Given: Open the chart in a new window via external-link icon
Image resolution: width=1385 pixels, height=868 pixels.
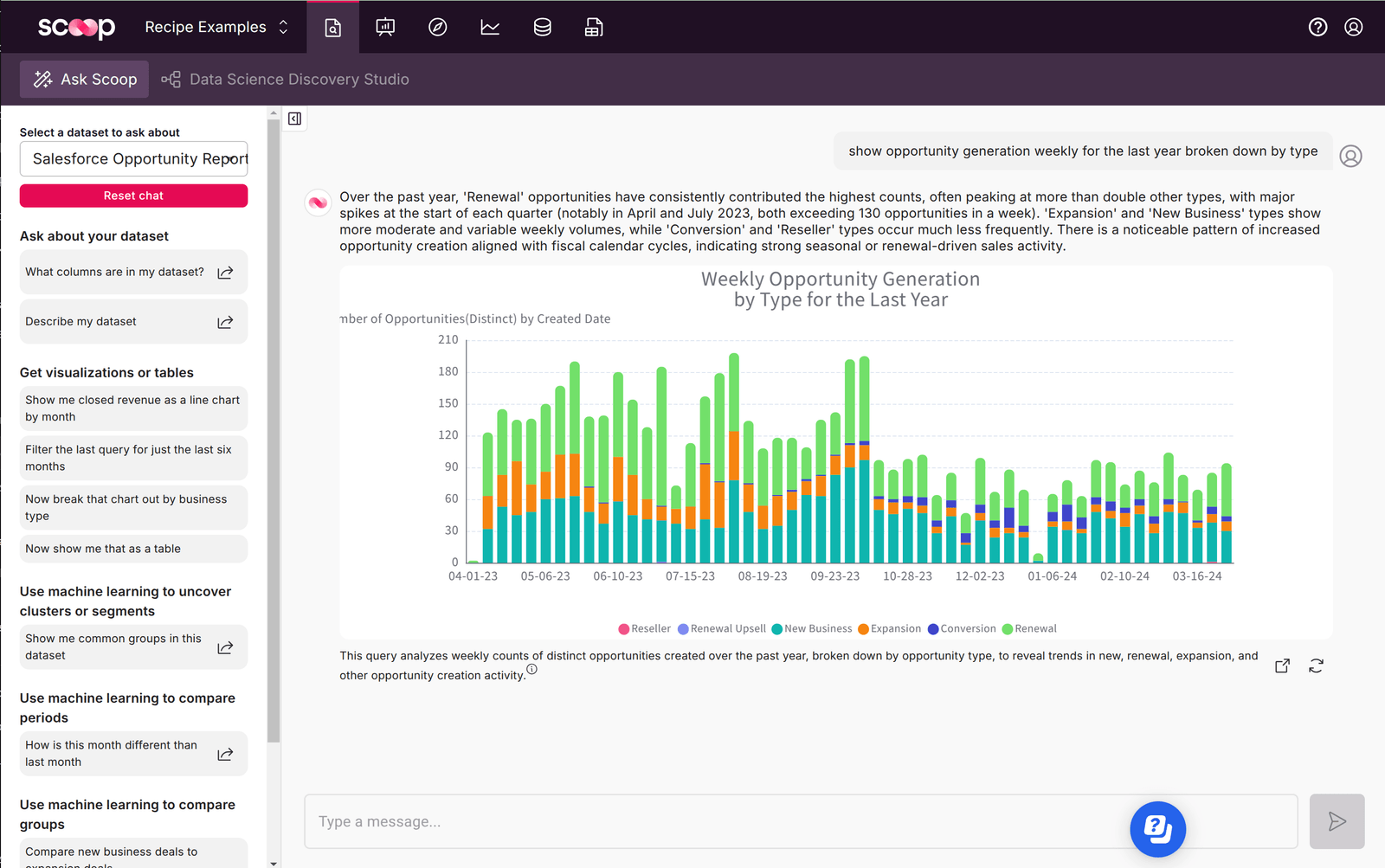Looking at the screenshot, I should tap(1281, 665).
